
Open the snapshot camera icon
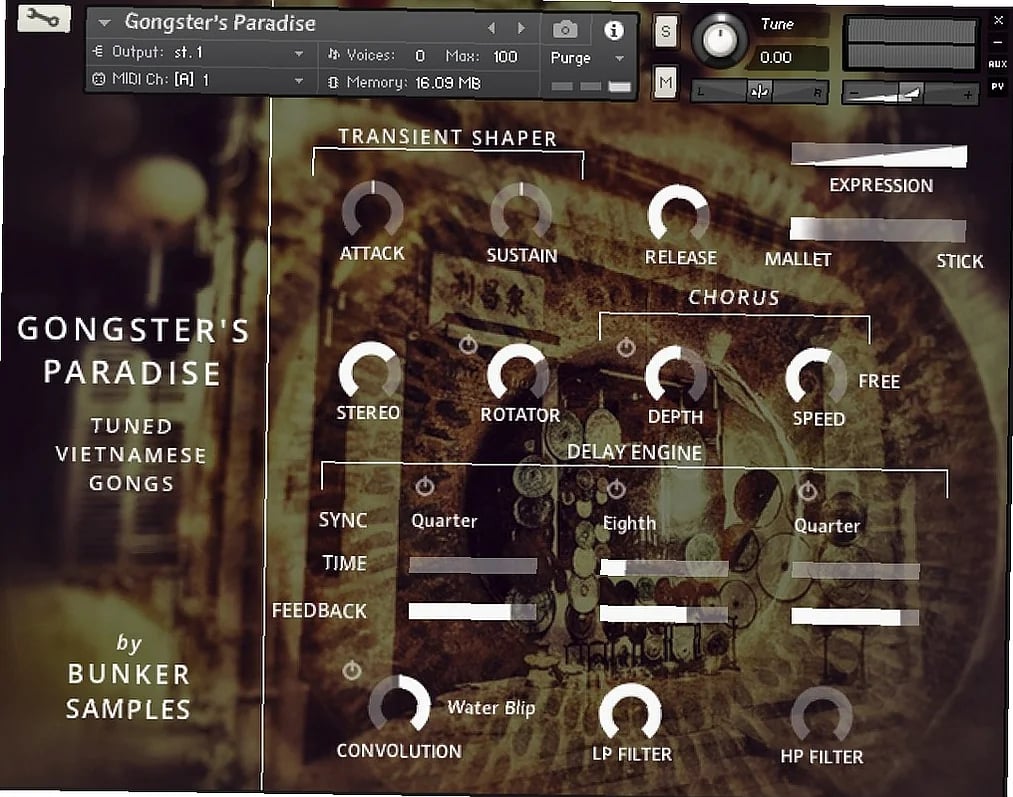[x=566, y=30]
